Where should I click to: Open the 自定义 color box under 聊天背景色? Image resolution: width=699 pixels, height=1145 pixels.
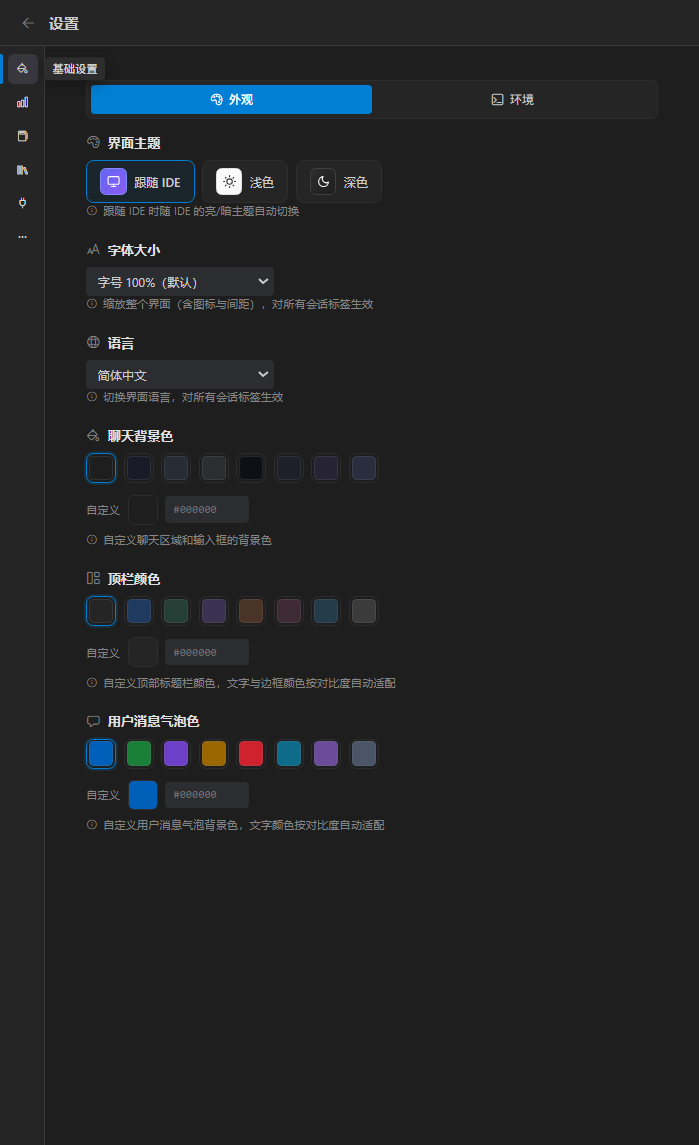143,510
